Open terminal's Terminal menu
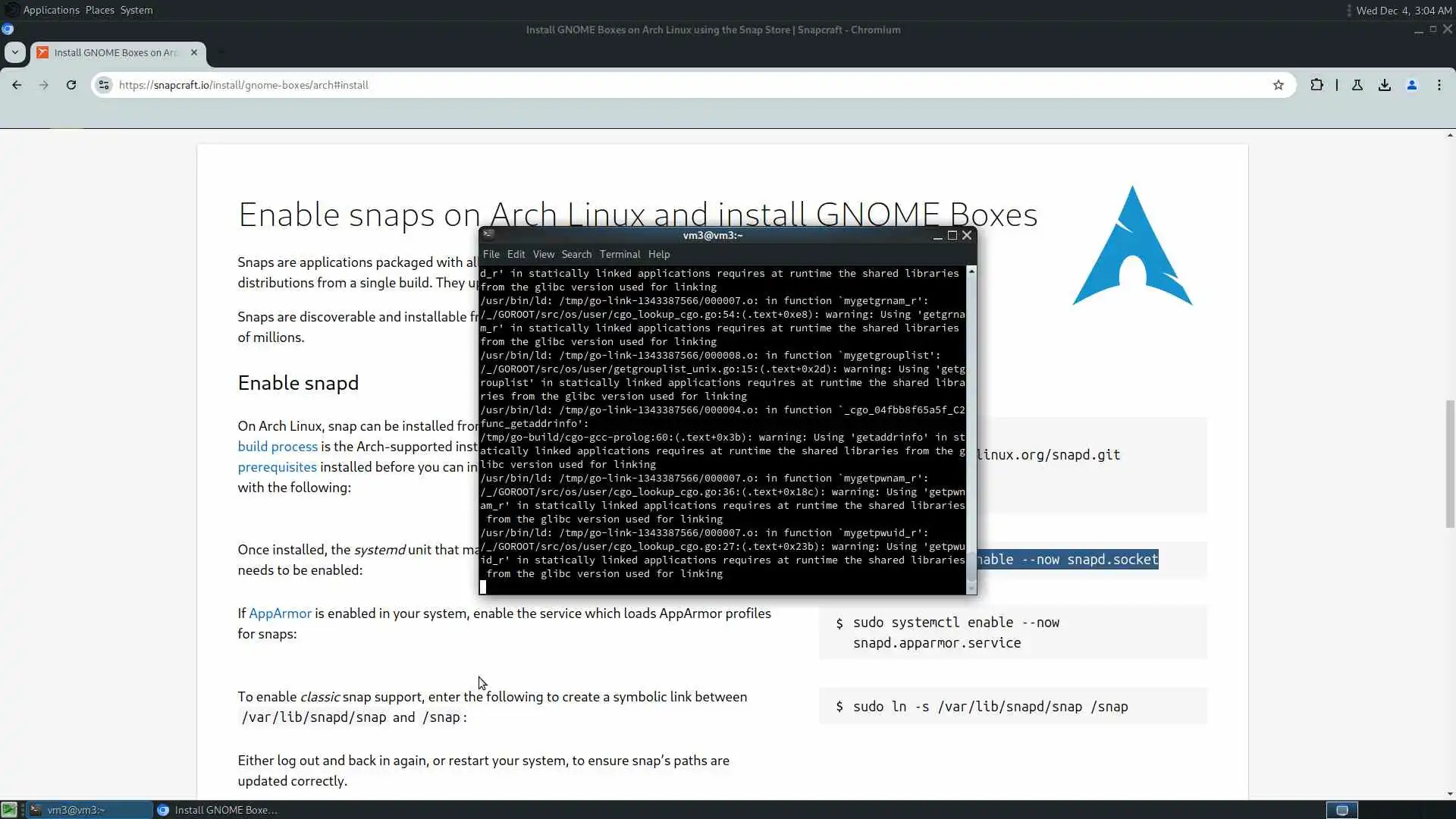 pyautogui.click(x=620, y=254)
